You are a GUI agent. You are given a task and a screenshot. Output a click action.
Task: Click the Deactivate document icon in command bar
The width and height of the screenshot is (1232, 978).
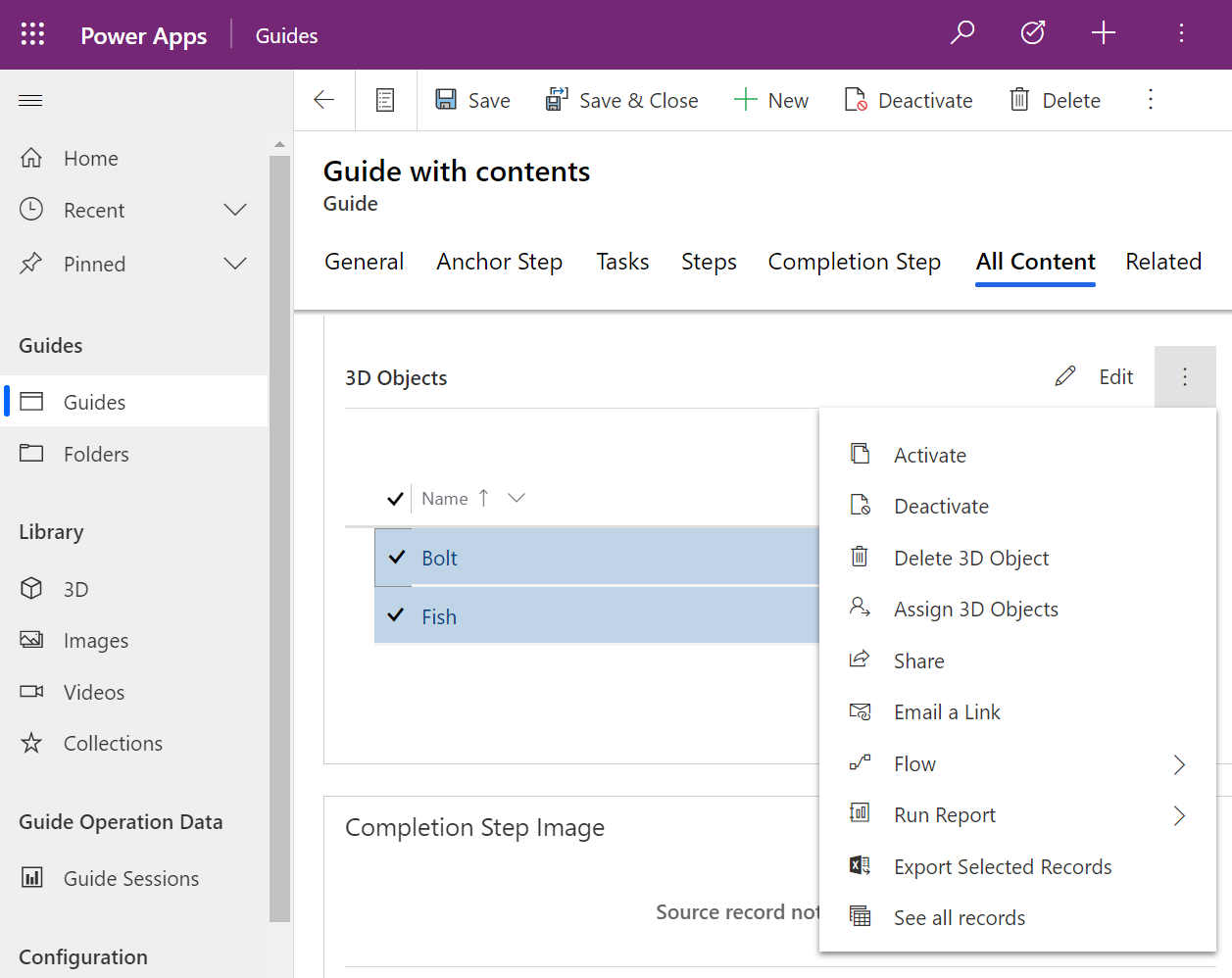pos(856,100)
